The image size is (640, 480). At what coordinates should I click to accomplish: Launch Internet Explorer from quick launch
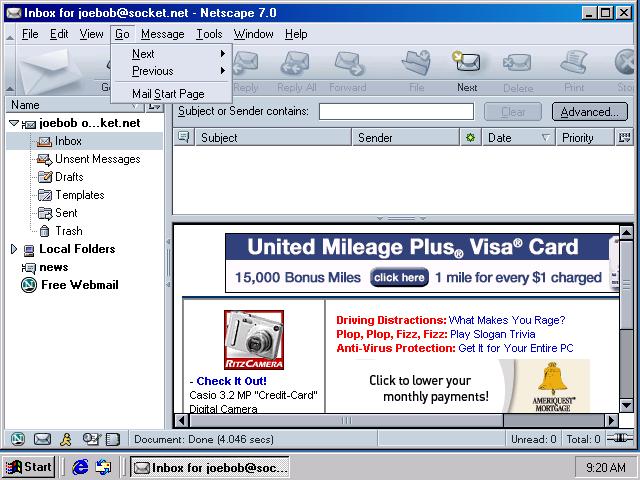point(80,467)
